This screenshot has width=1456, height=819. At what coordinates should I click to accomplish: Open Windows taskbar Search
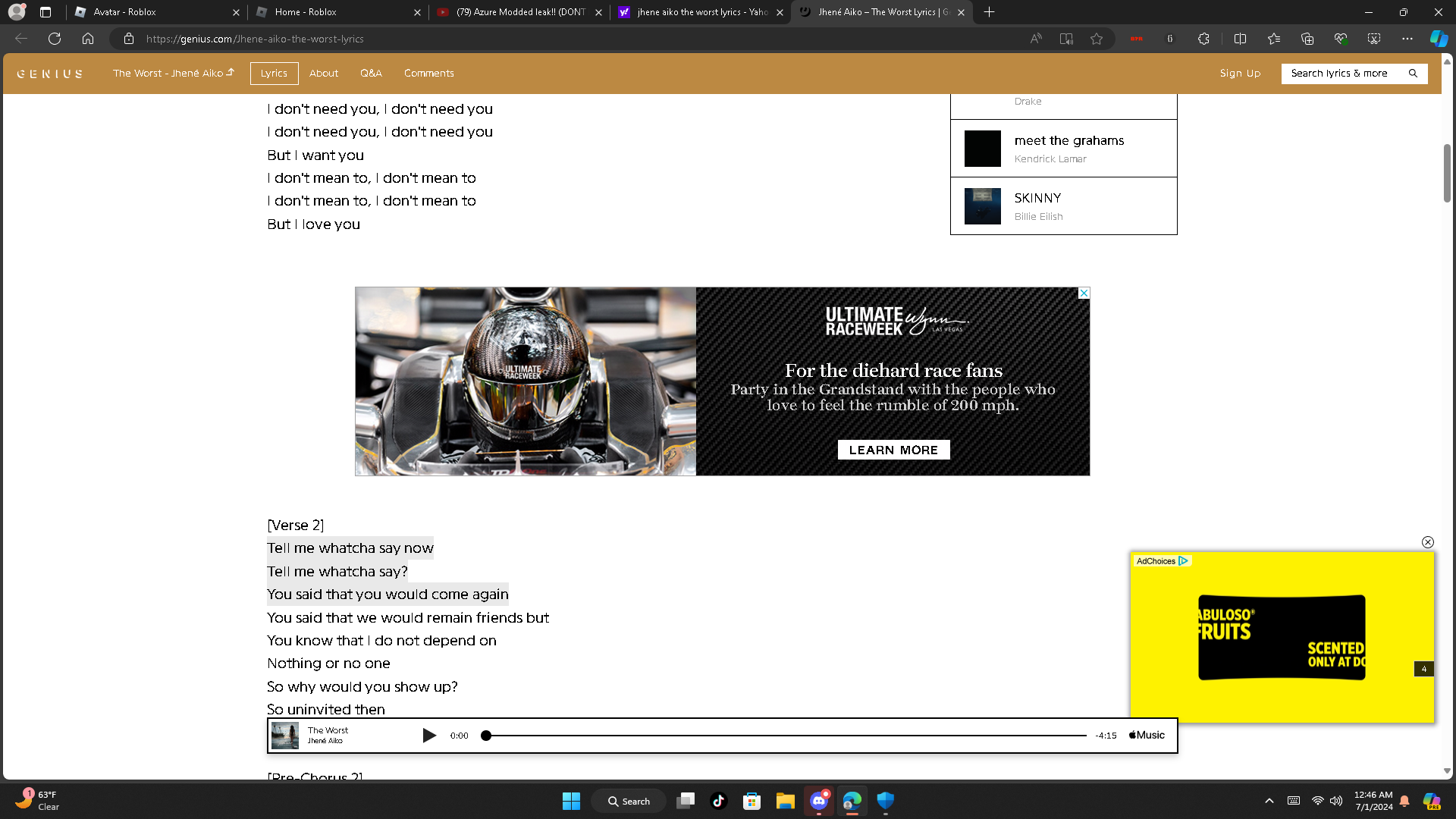(x=629, y=801)
